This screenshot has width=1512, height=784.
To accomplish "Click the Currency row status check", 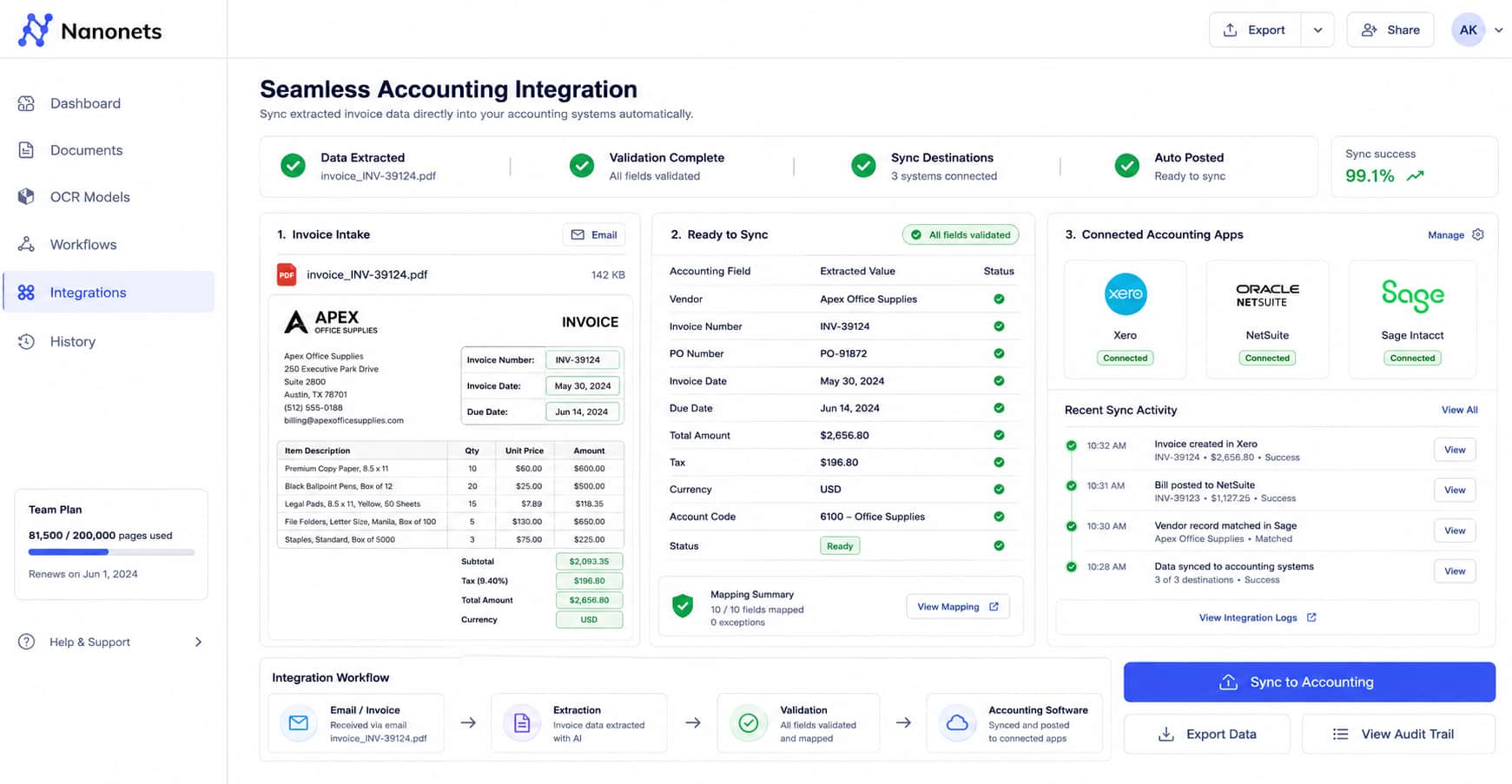I will (x=999, y=490).
